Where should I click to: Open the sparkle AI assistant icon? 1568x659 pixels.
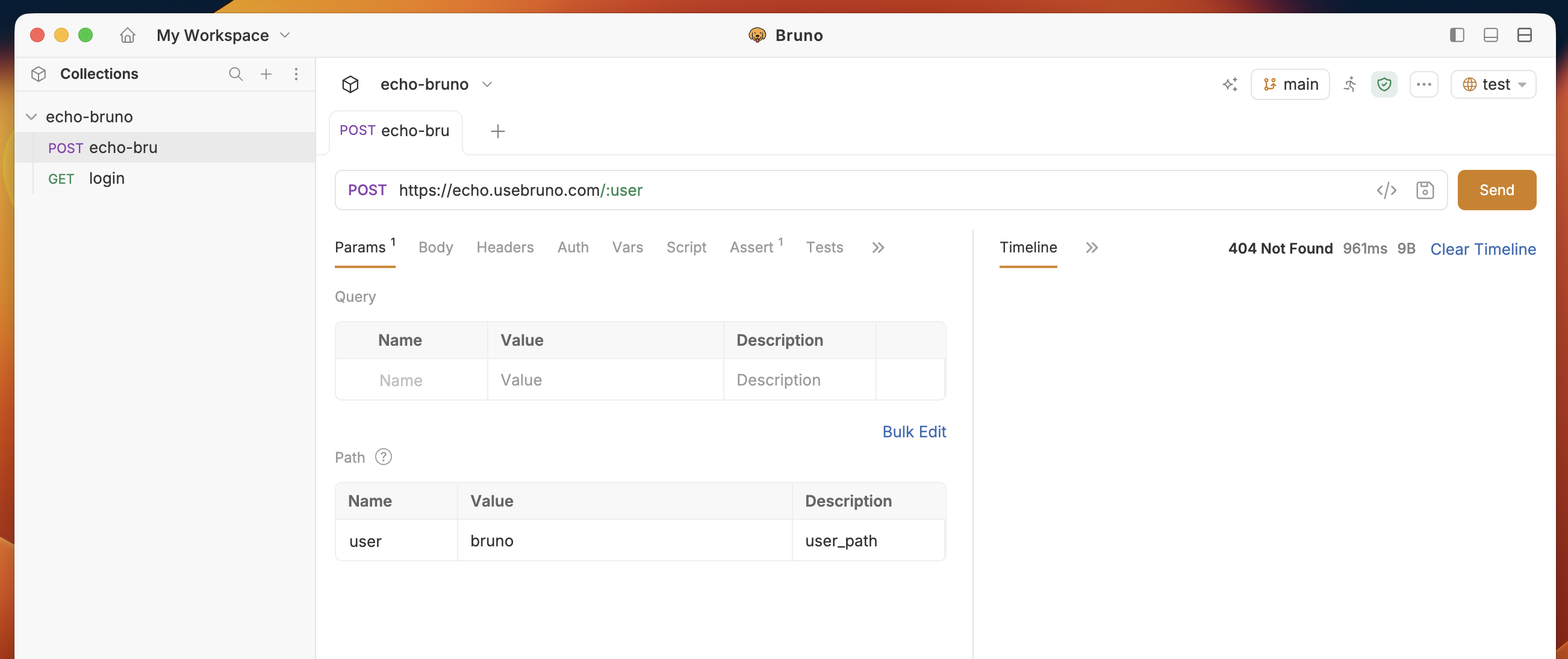click(1230, 84)
